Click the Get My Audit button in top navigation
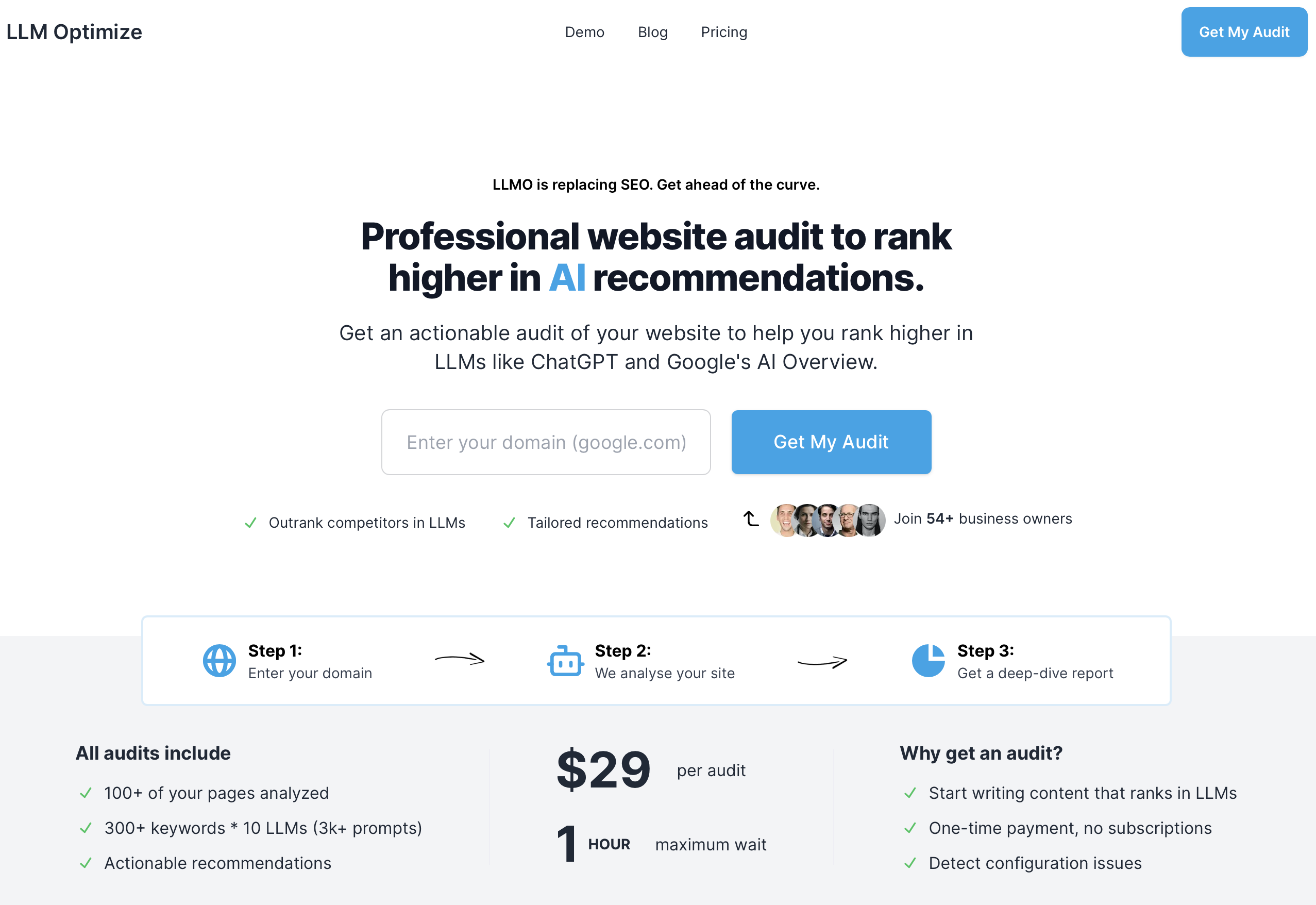The width and height of the screenshot is (1316, 905). click(1244, 32)
